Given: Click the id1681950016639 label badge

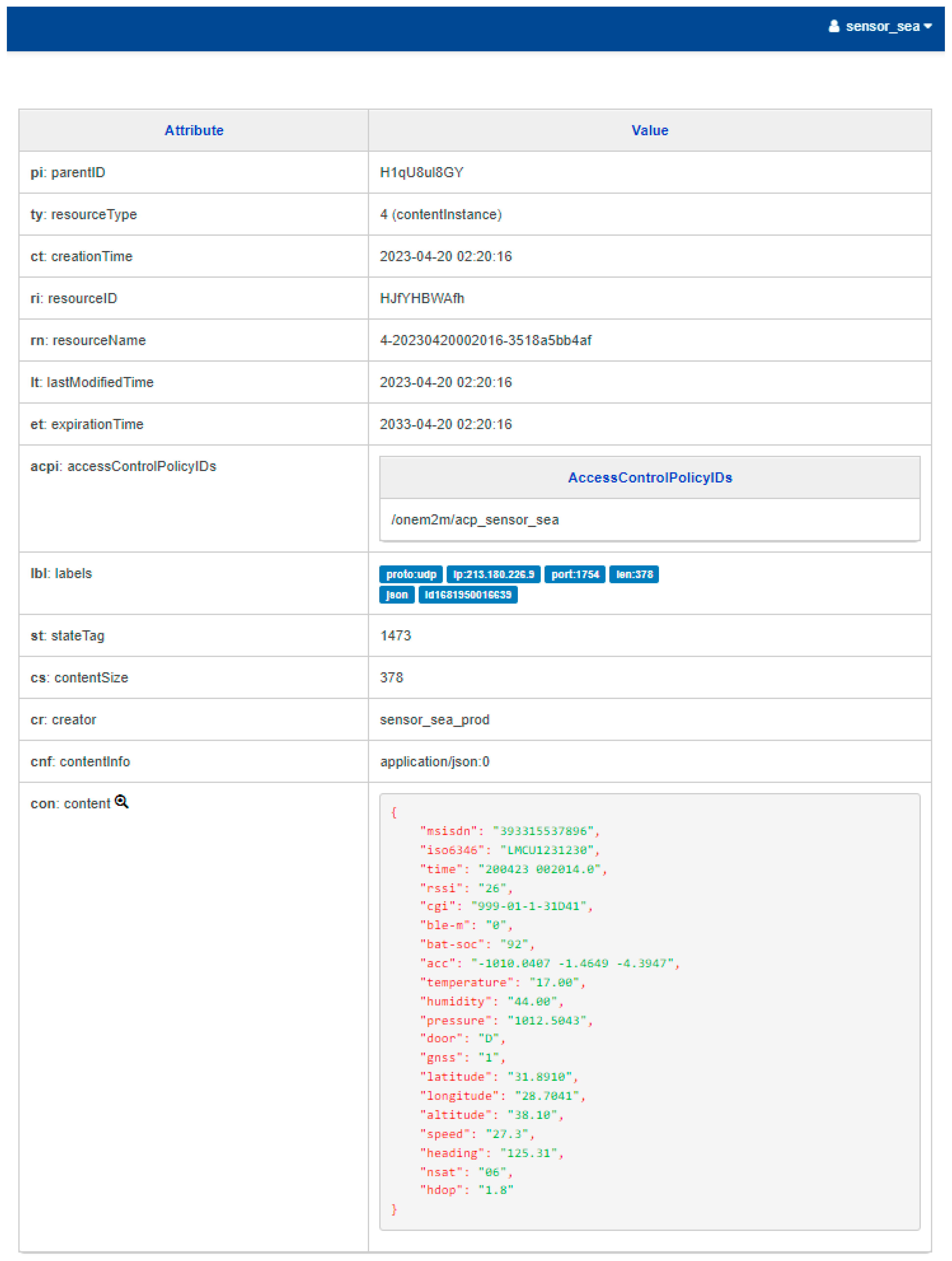Looking at the screenshot, I should click(468, 595).
